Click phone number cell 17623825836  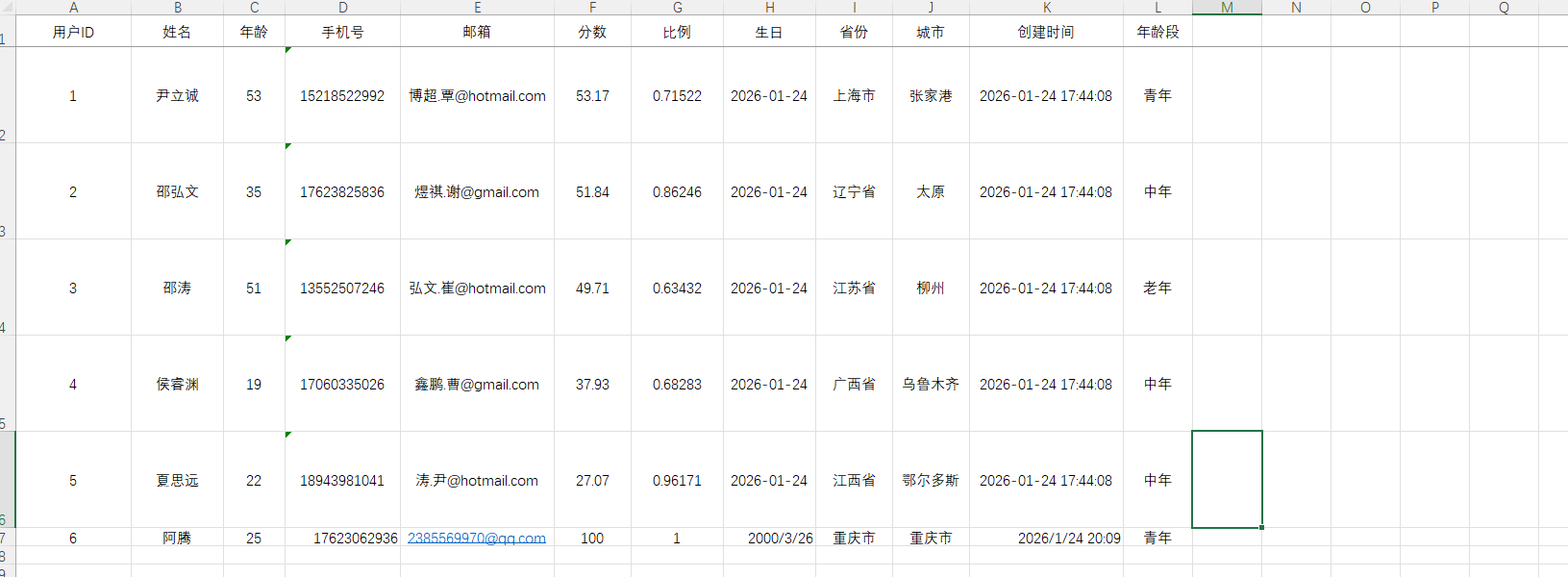coord(342,192)
